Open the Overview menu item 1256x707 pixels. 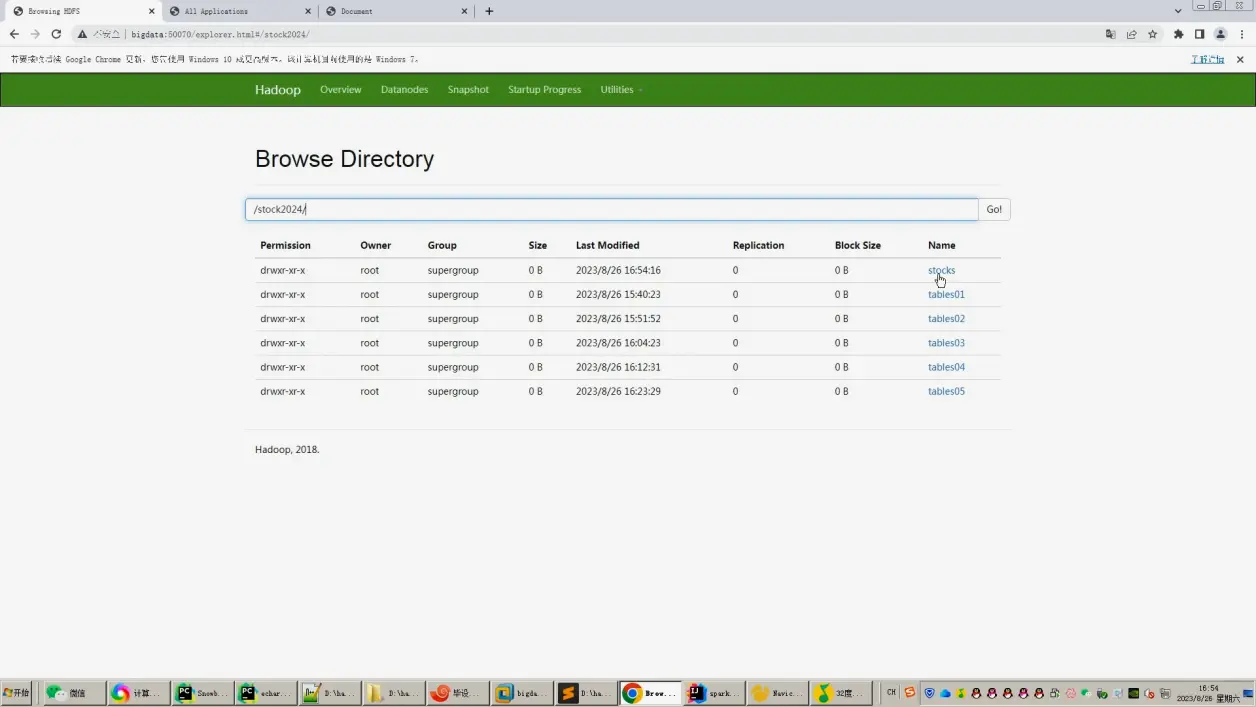point(340,90)
